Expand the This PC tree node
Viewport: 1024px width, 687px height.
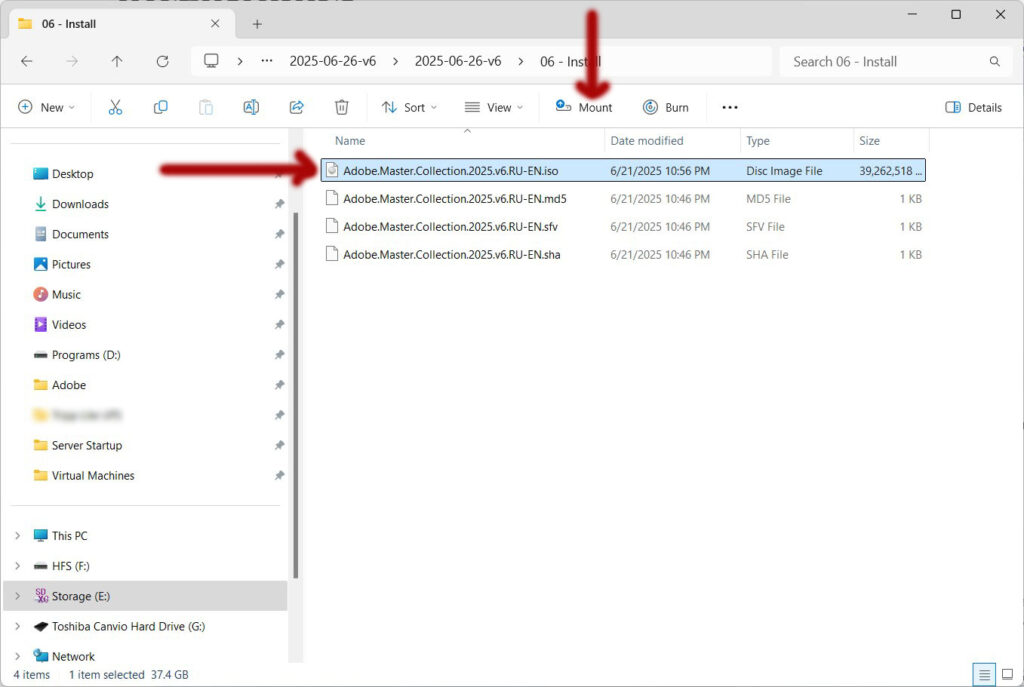coord(17,536)
